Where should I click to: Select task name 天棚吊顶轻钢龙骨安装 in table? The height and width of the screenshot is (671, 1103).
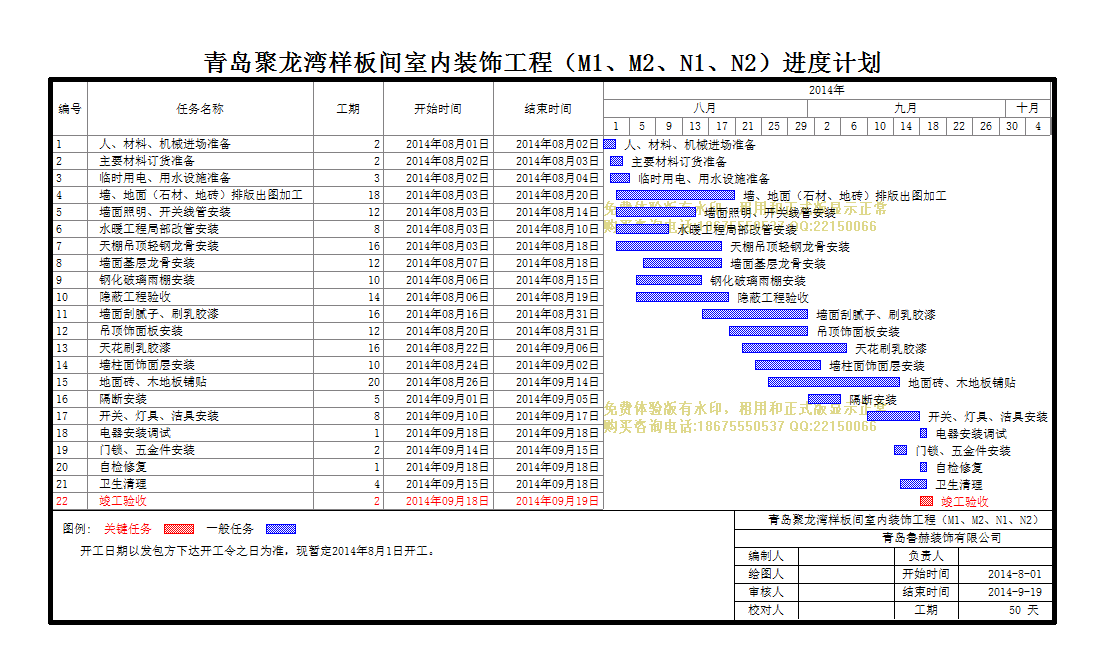click(159, 245)
